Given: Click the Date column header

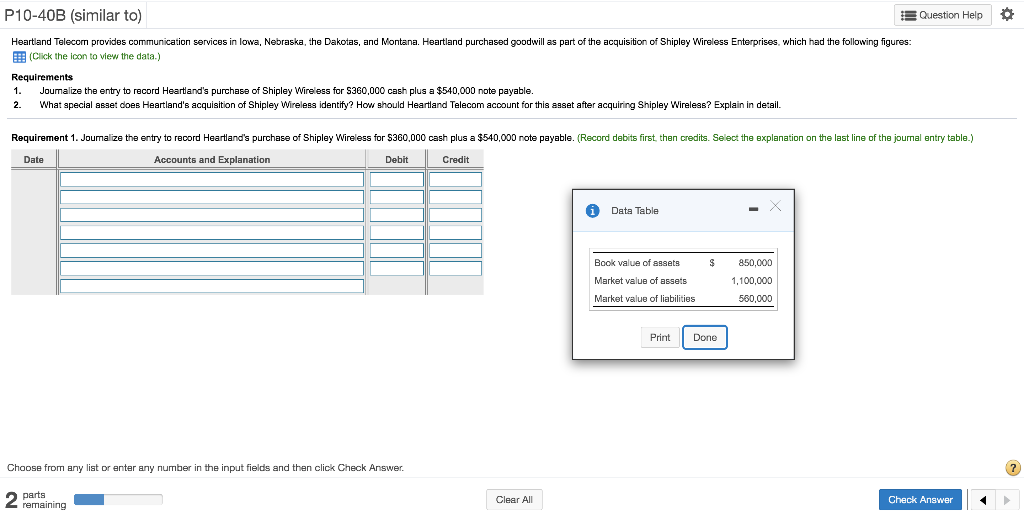Looking at the screenshot, I should 34,159.
